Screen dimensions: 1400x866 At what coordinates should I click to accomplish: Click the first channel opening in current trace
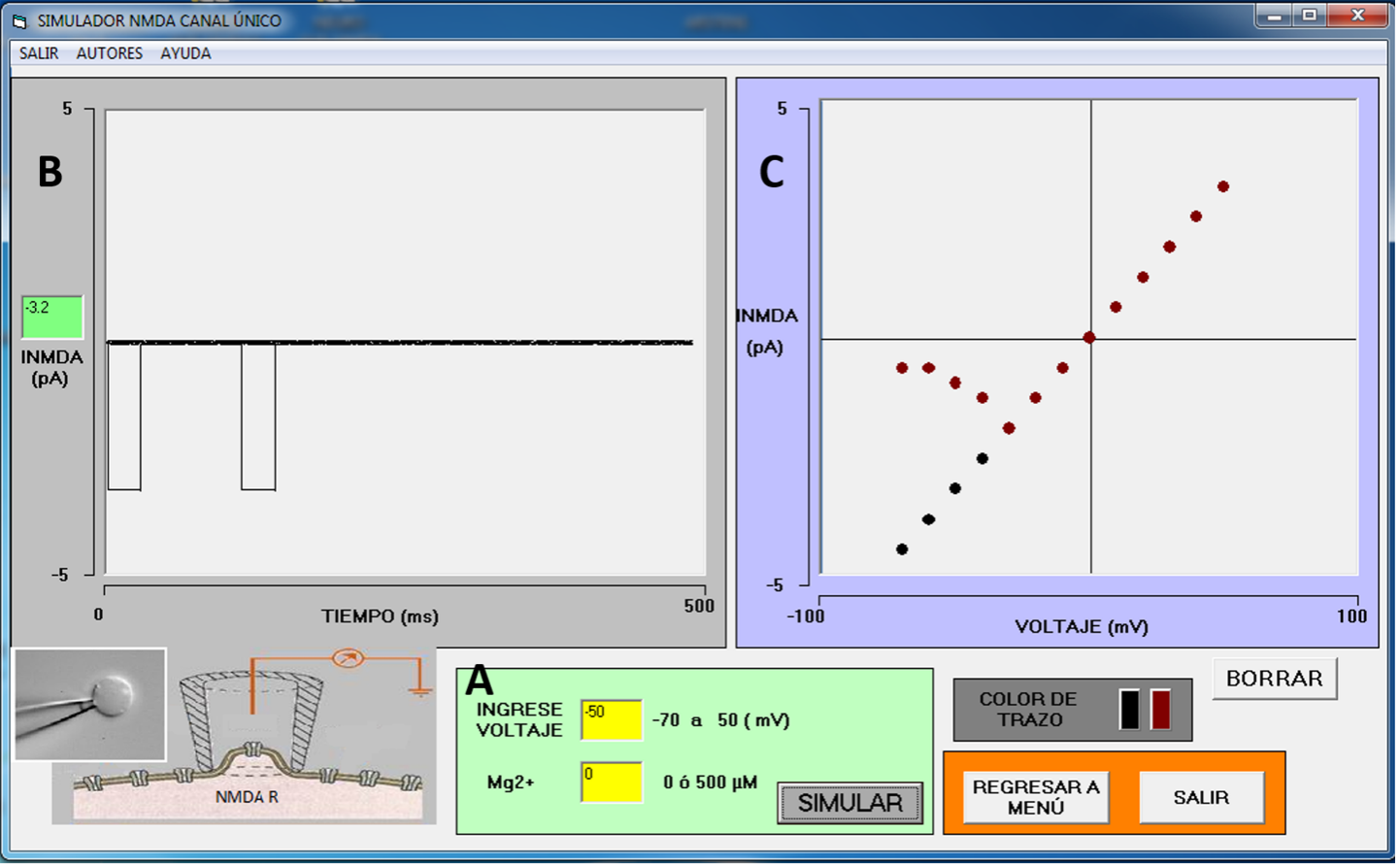124,417
